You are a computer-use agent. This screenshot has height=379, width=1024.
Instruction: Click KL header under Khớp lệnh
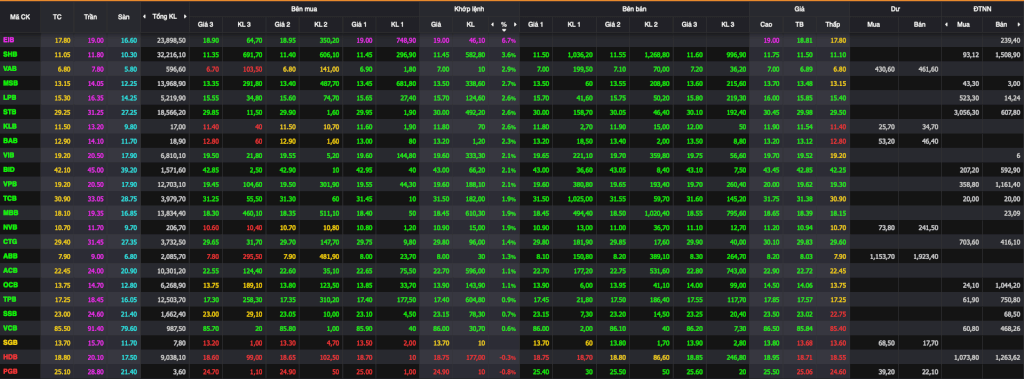pyautogui.click(x=470, y=25)
